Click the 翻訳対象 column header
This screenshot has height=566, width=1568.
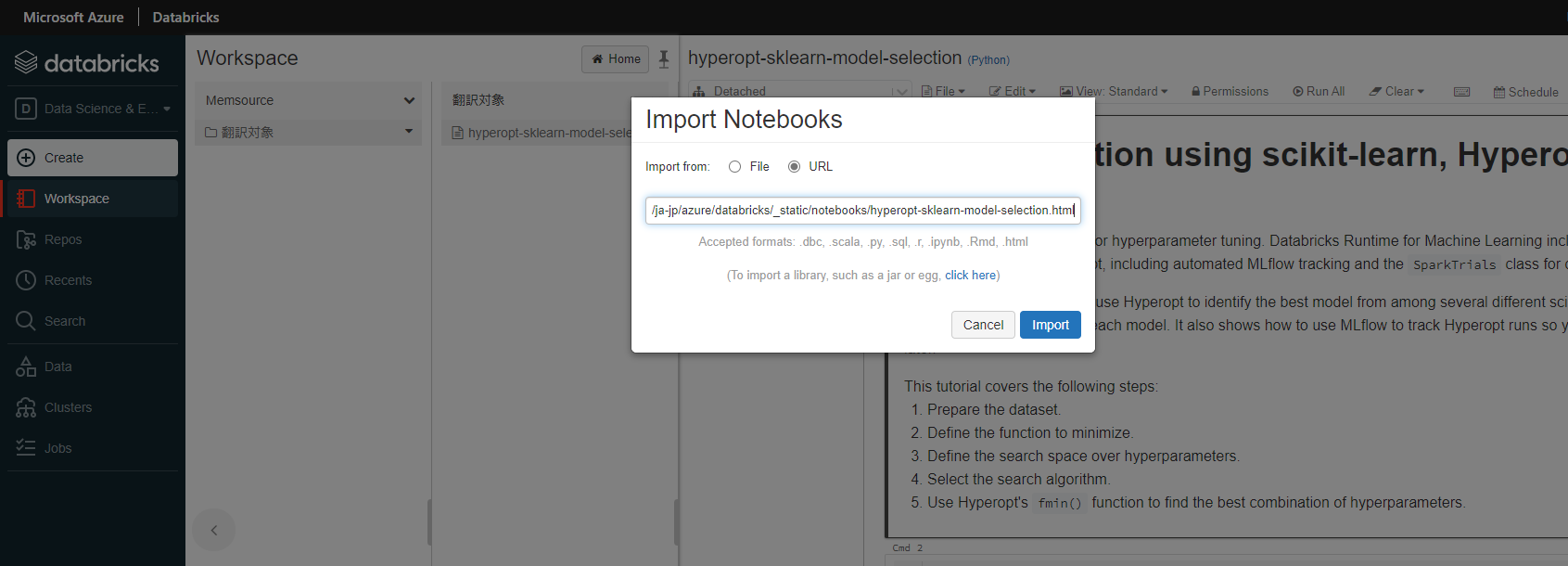pyautogui.click(x=478, y=100)
